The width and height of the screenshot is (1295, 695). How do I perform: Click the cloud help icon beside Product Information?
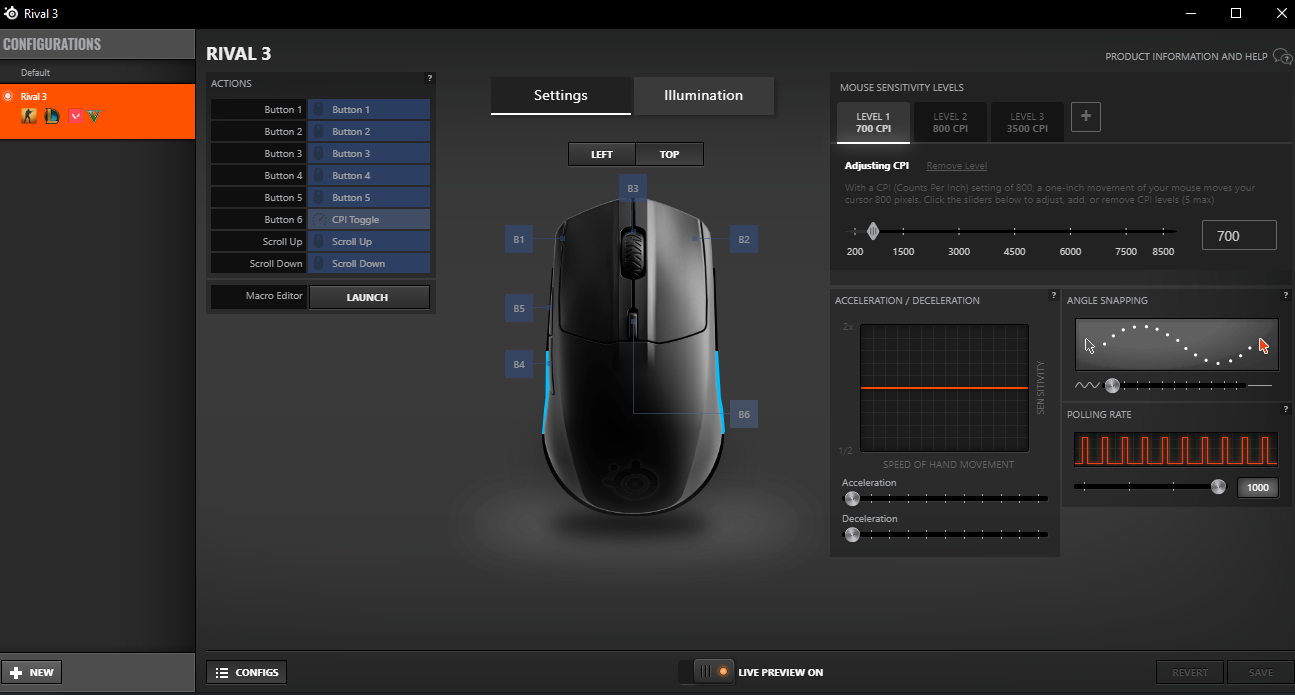pyautogui.click(x=1282, y=57)
